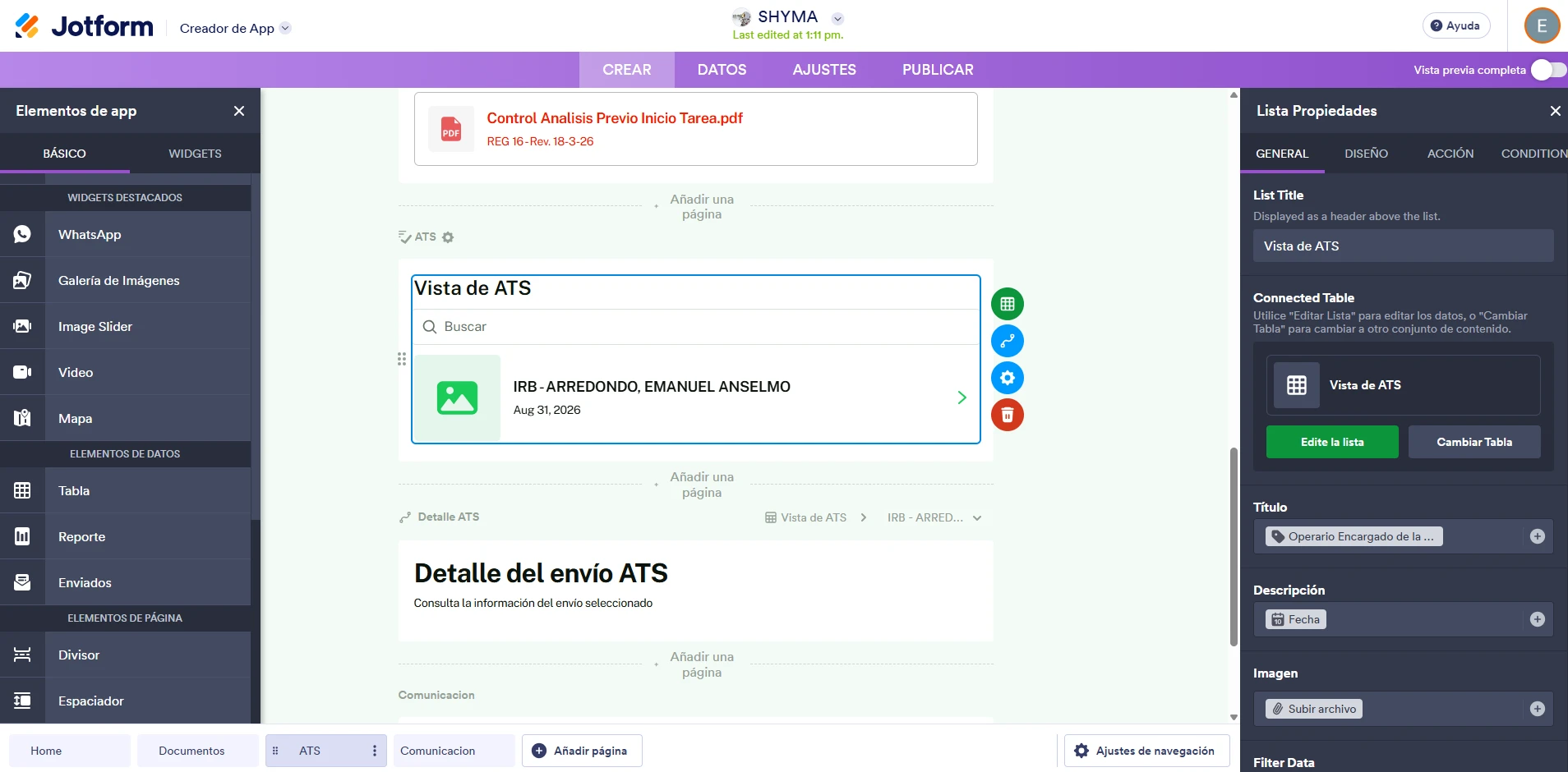Add the Espaciador page element

(x=125, y=701)
